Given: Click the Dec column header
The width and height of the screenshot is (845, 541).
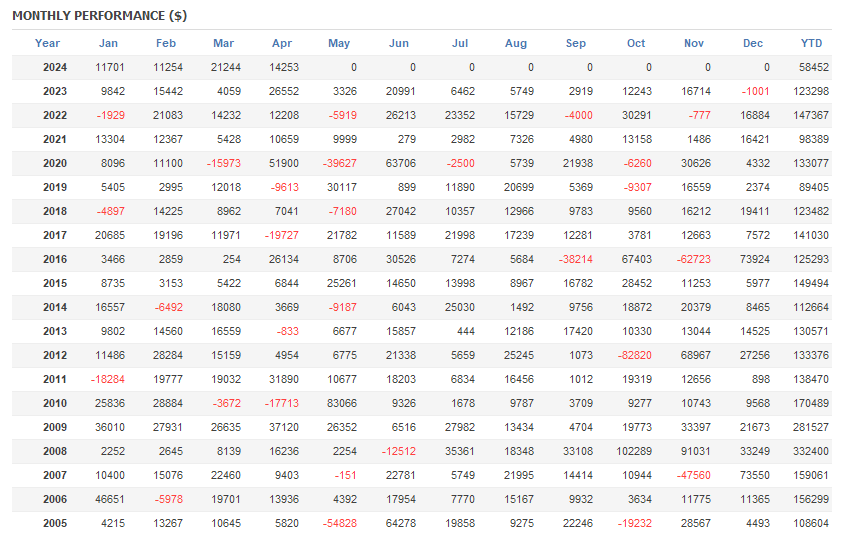Looking at the screenshot, I should [753, 43].
